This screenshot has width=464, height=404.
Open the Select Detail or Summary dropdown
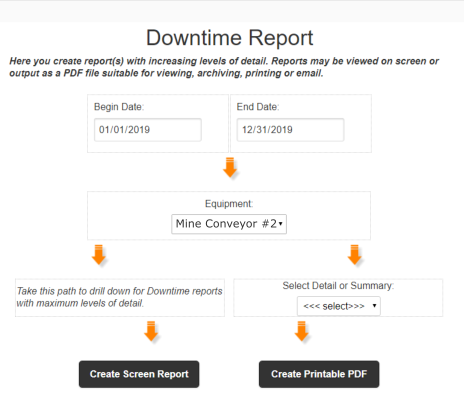point(339,306)
